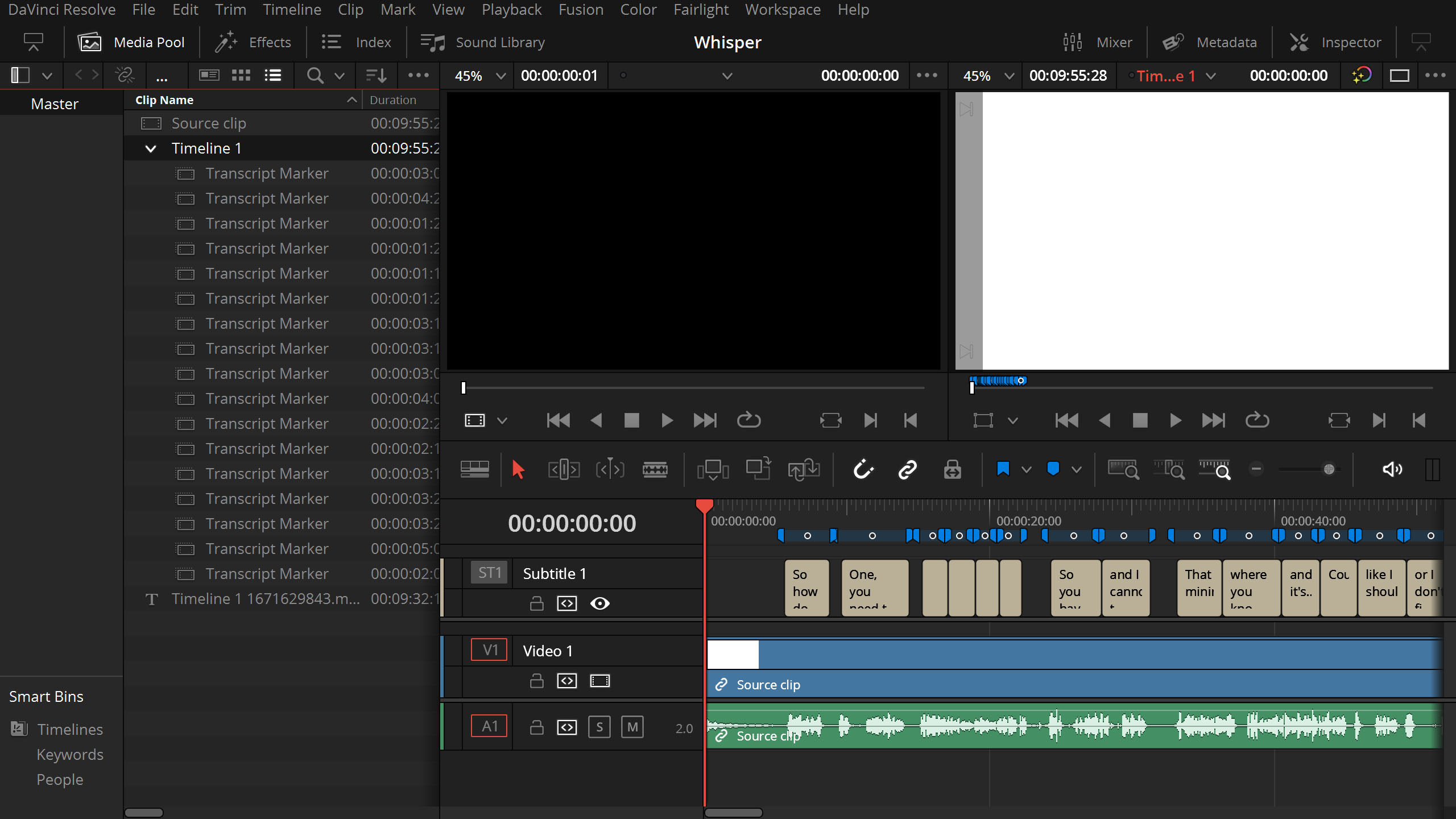
Task: Select the 'So how' subtitle clip
Action: click(x=806, y=588)
